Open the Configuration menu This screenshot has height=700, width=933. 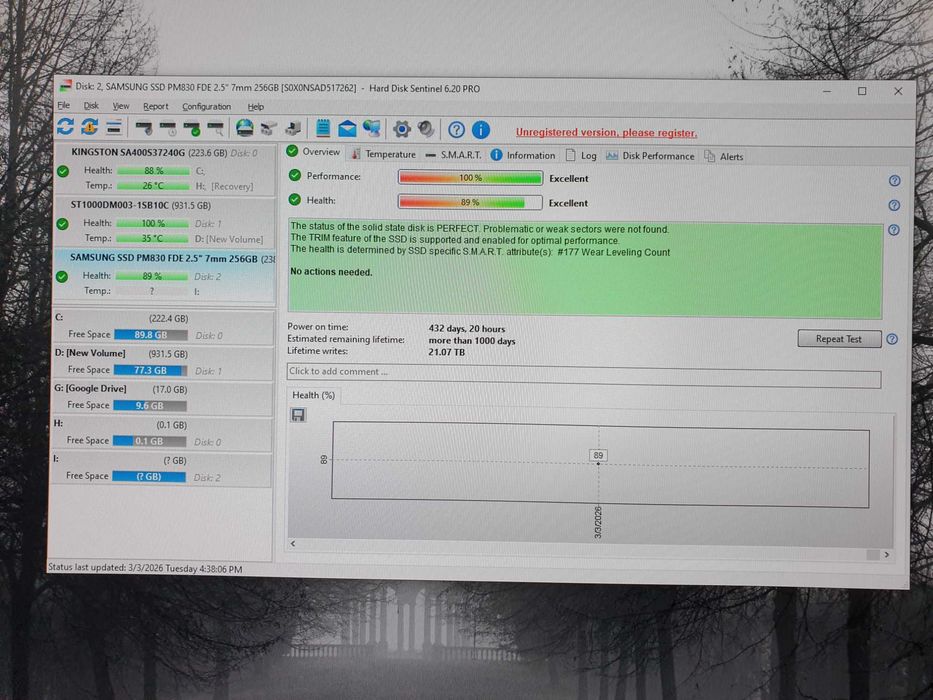click(x=206, y=107)
